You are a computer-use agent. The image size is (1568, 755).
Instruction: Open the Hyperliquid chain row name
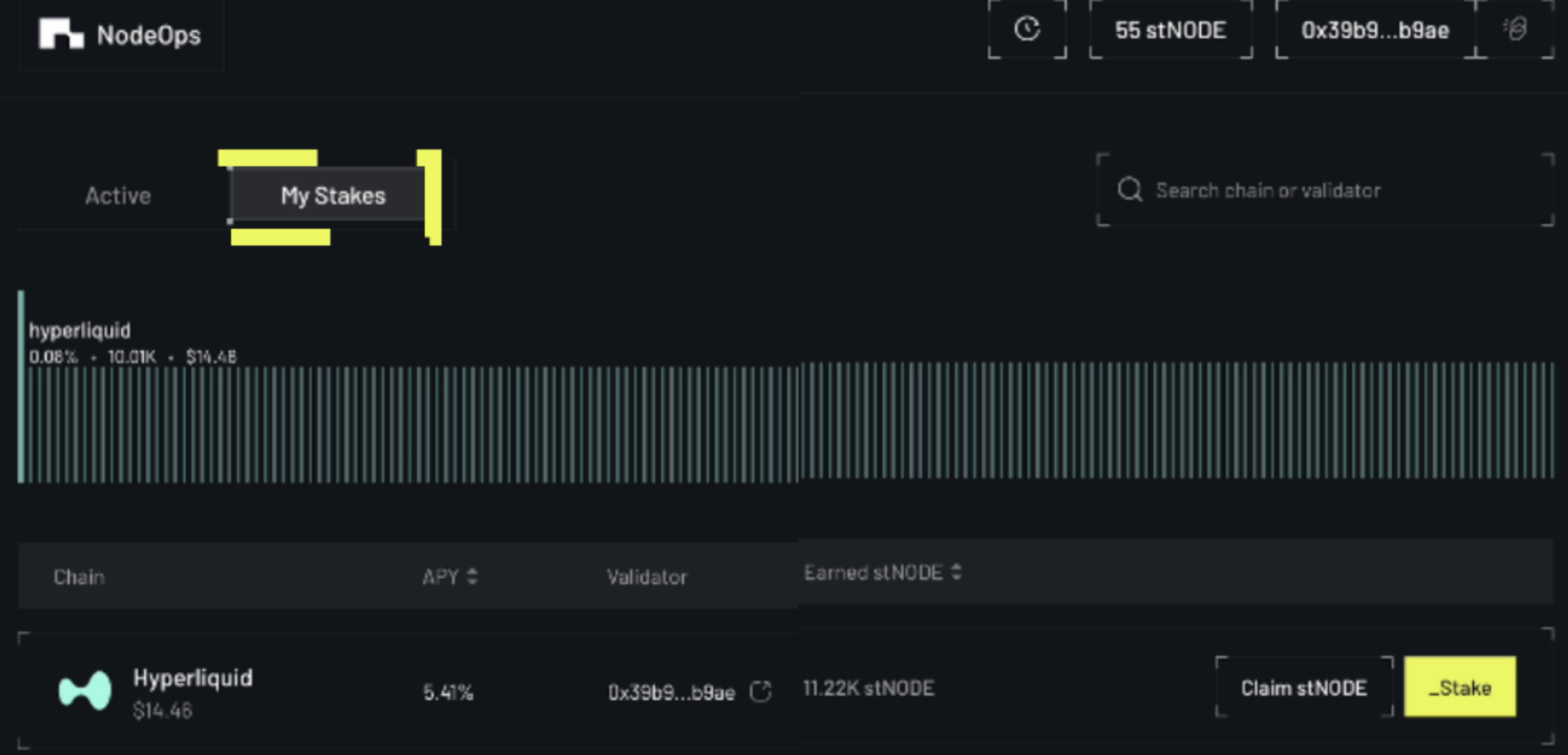[193, 678]
